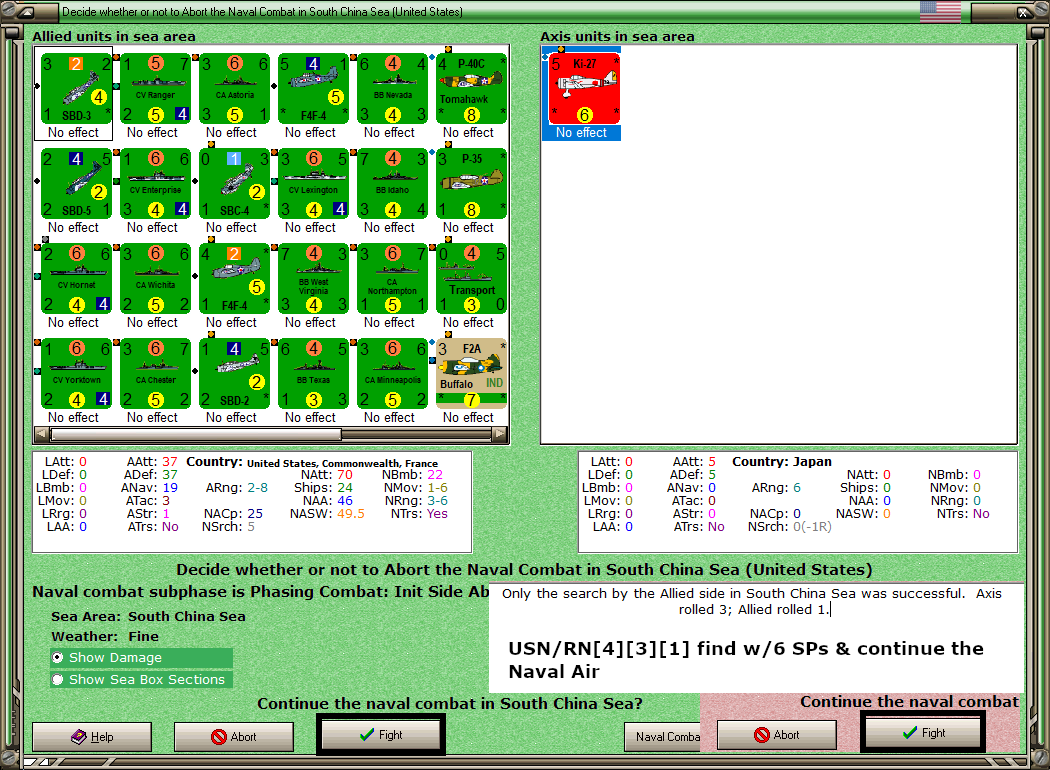The image size is (1050, 770).
Task: Select the CA Chester cruiser unit
Action: click(156, 374)
